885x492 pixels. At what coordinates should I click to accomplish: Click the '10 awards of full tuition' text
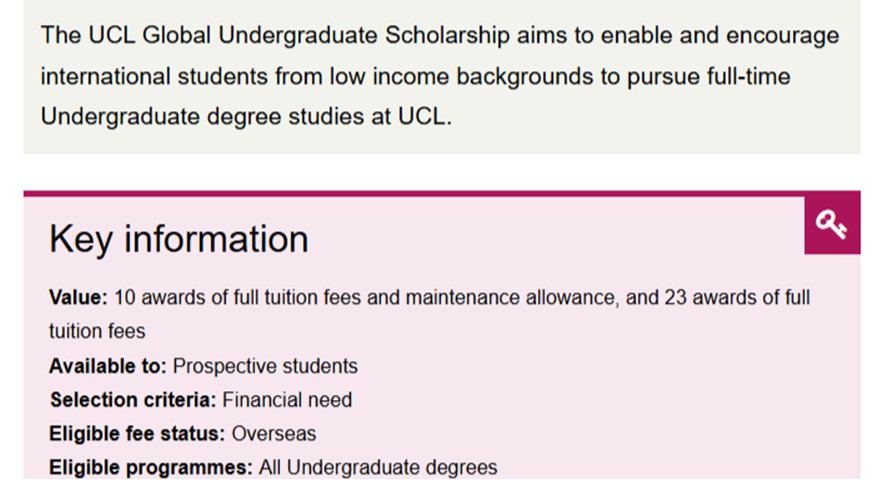(207, 298)
